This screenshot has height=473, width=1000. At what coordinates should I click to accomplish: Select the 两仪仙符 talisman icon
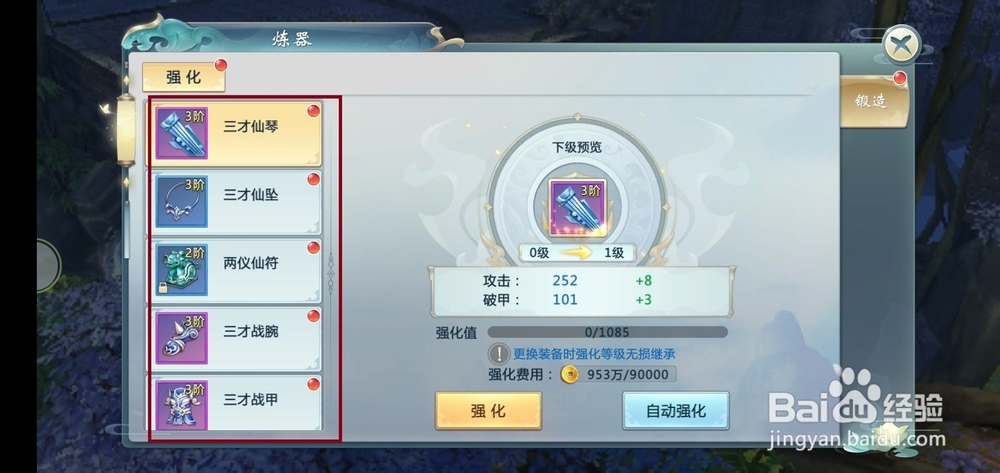(182, 270)
